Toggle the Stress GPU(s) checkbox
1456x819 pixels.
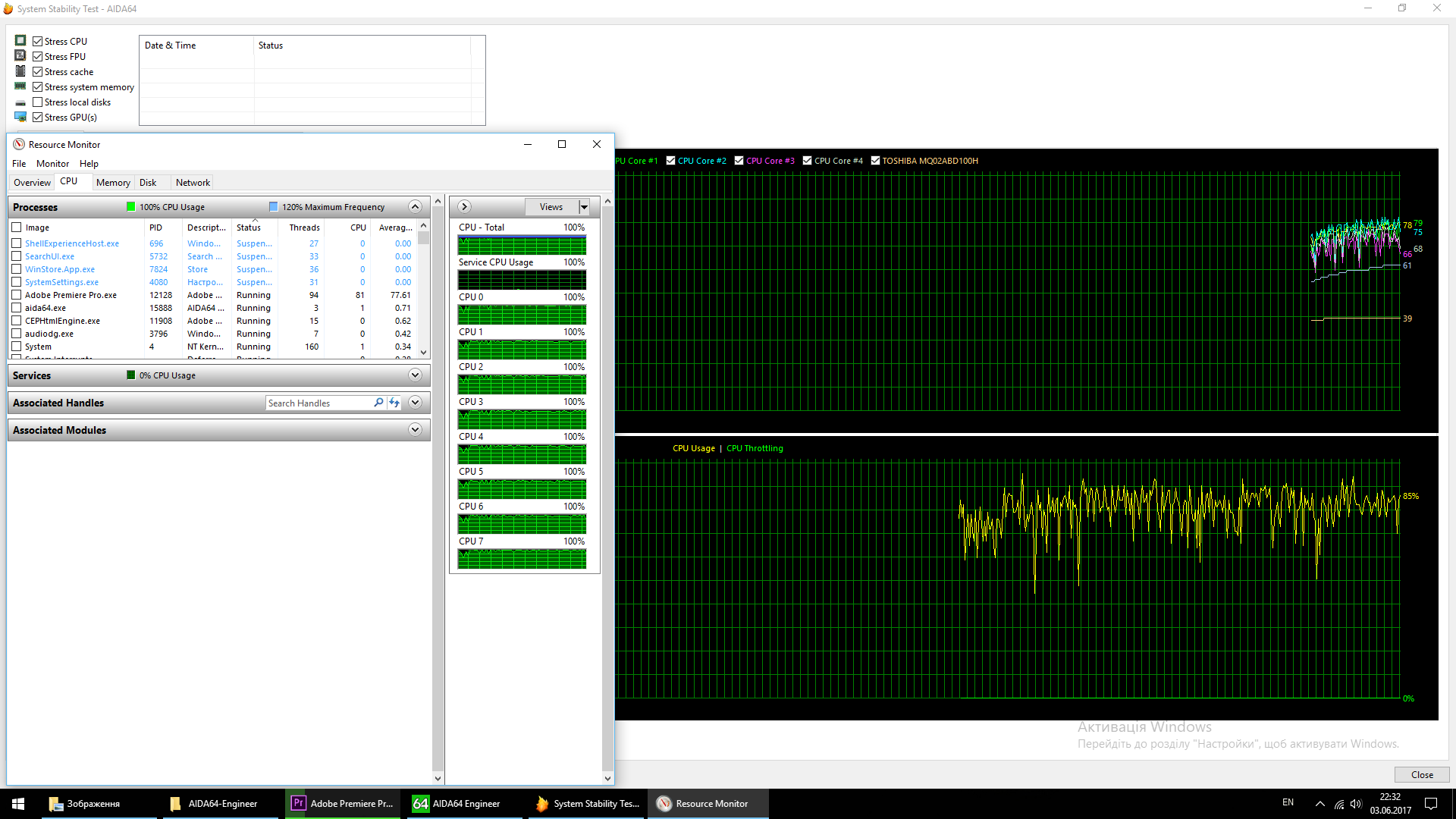coord(37,117)
